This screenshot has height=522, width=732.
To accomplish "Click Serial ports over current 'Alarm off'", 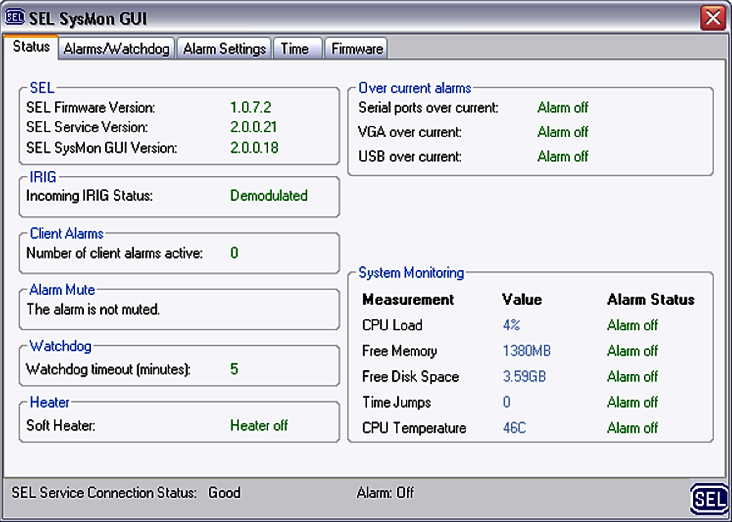I will pyautogui.click(x=563, y=107).
